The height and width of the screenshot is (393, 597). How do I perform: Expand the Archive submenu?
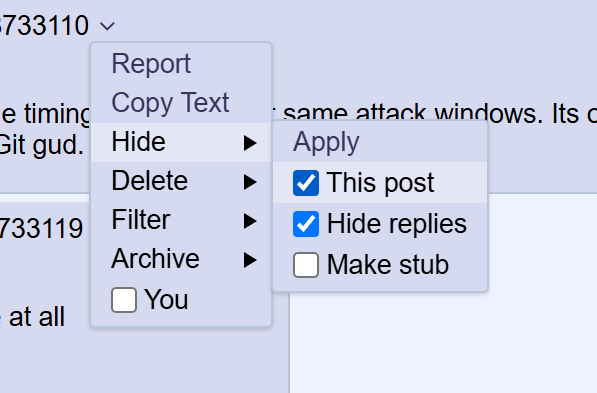(181, 260)
